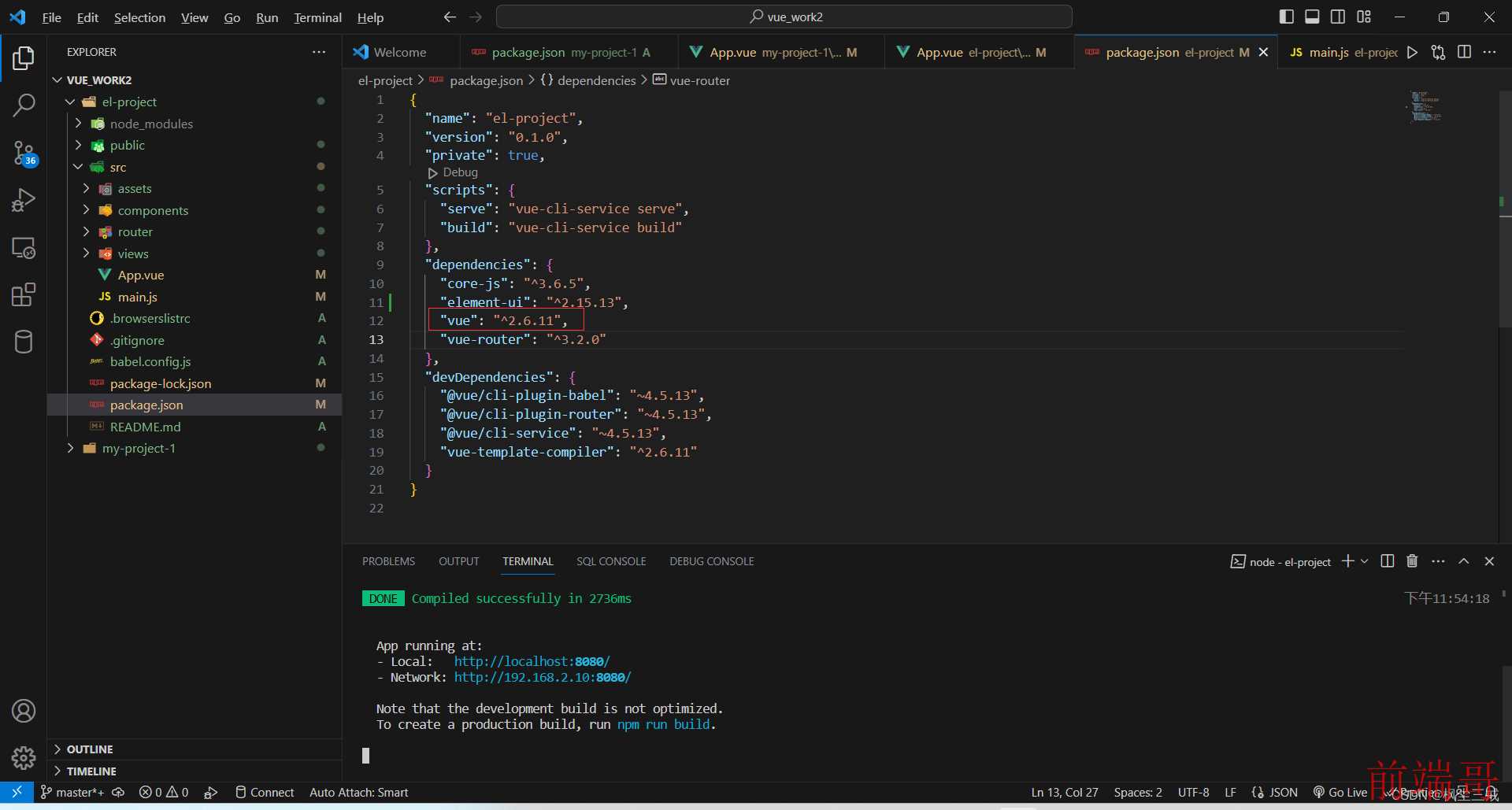Click the Connect button in status bar
This screenshot has height=810, width=1512.
point(265,792)
